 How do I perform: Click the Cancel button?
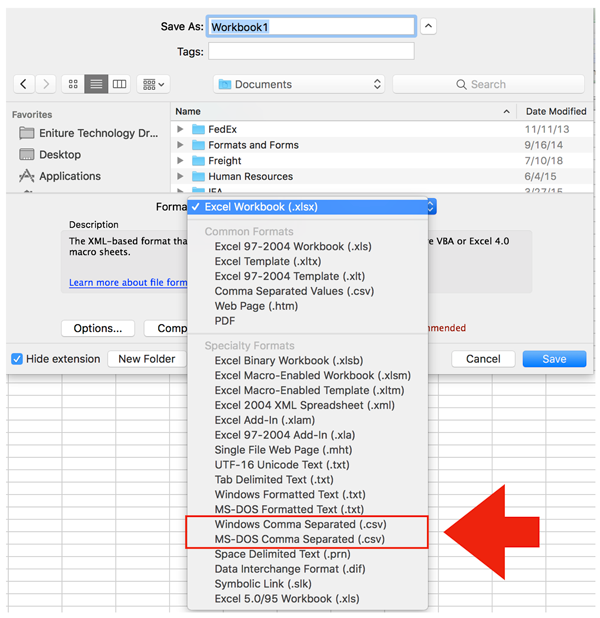483,359
